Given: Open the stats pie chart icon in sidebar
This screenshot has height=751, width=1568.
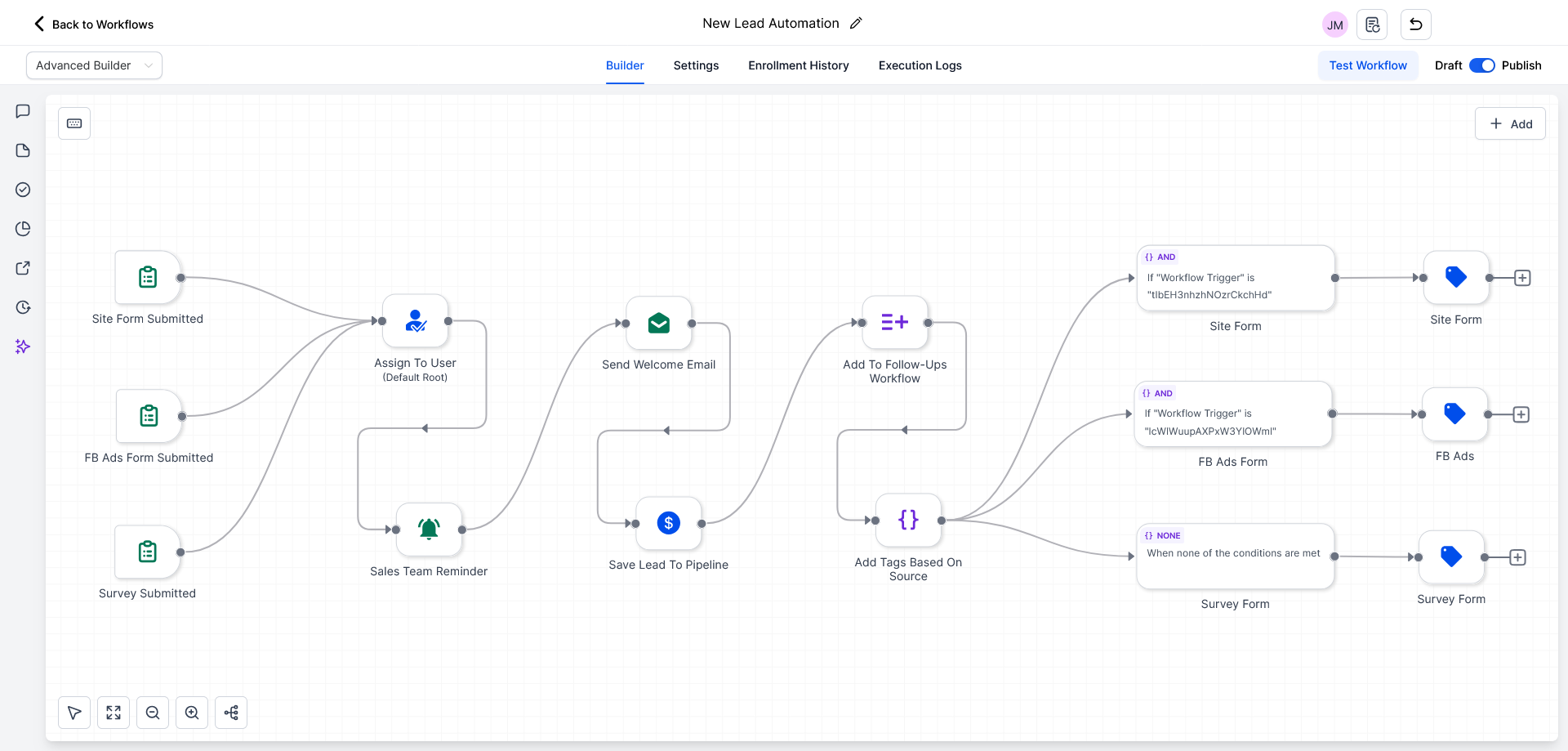Looking at the screenshot, I should point(22,229).
